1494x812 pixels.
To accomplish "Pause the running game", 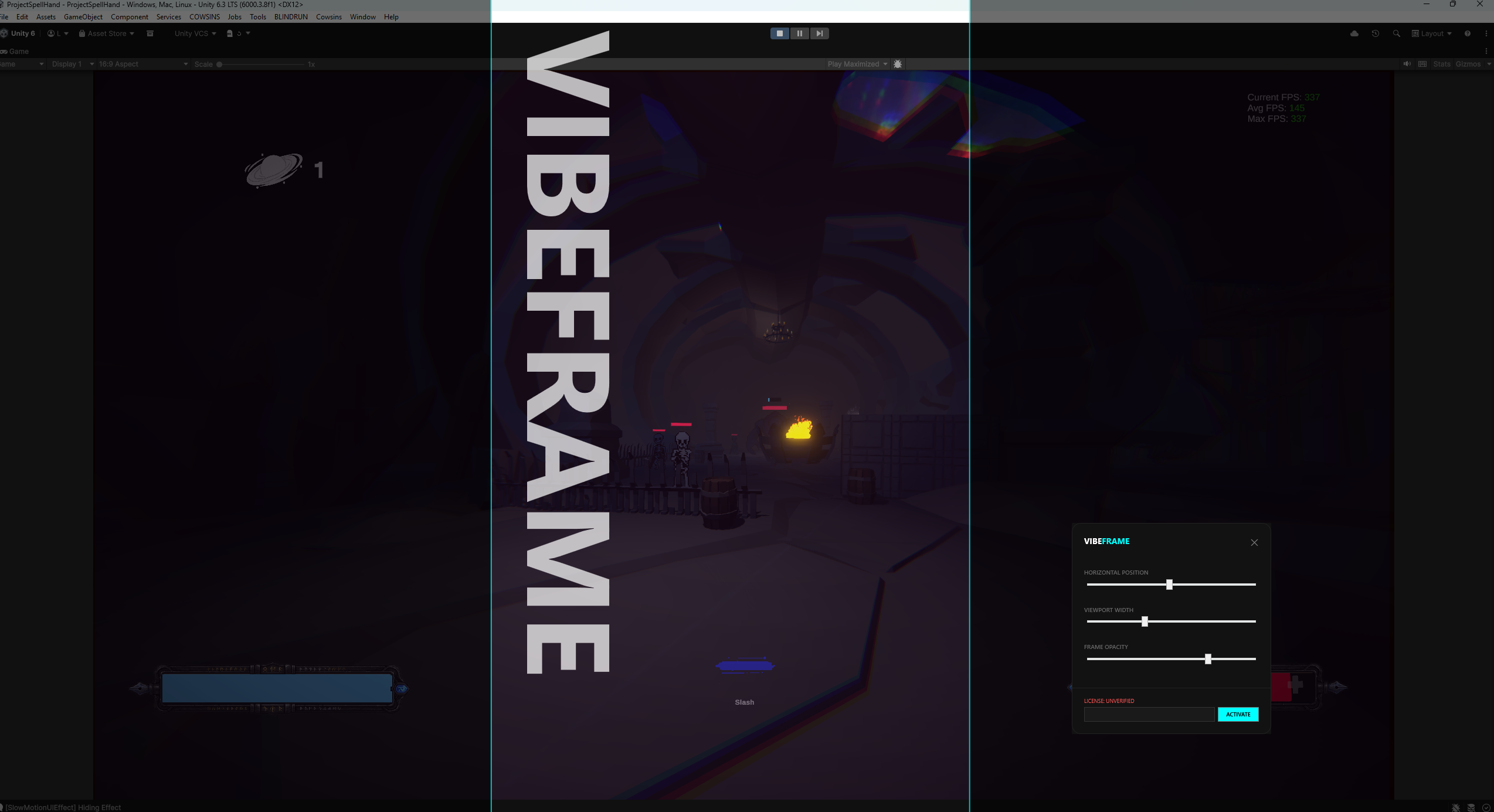I will (799, 33).
